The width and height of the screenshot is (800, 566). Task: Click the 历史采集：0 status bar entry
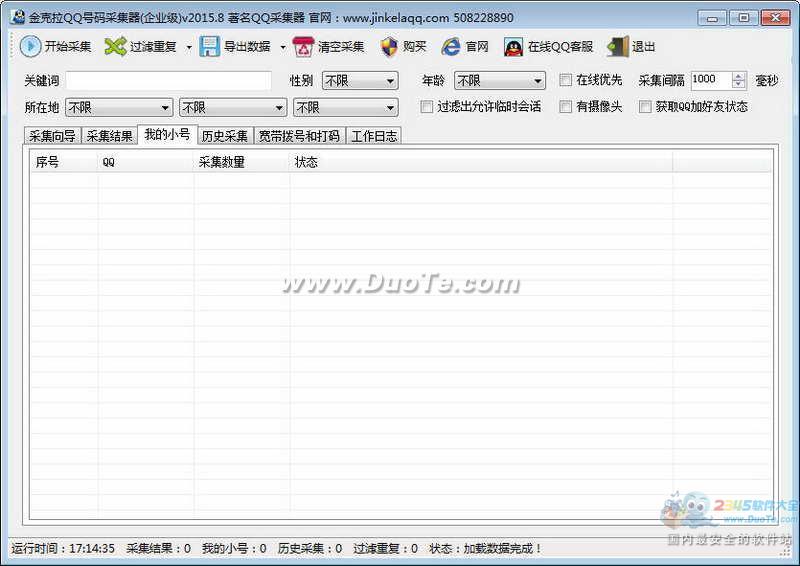pos(310,549)
